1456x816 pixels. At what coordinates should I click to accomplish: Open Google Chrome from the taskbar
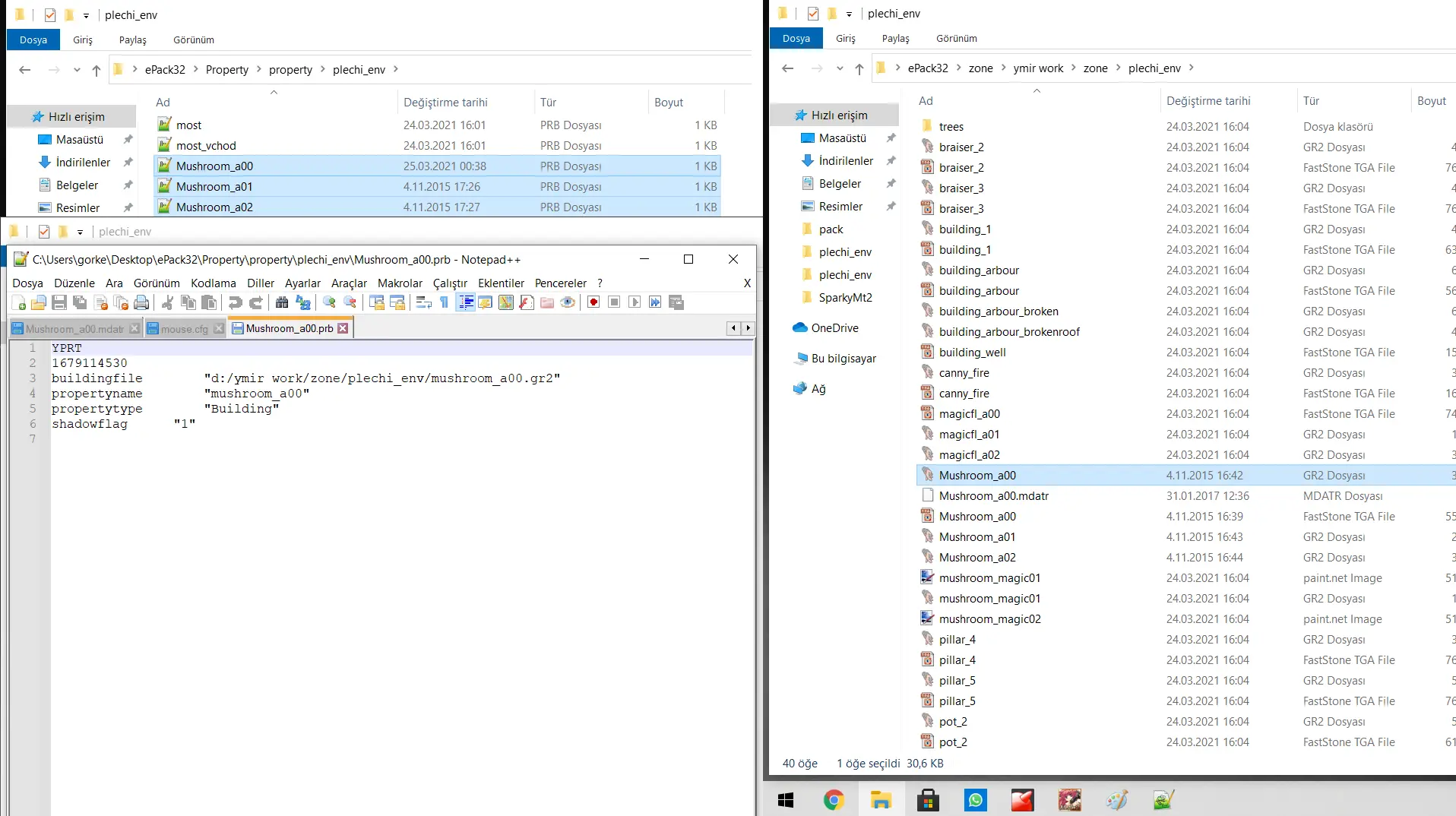point(834,800)
